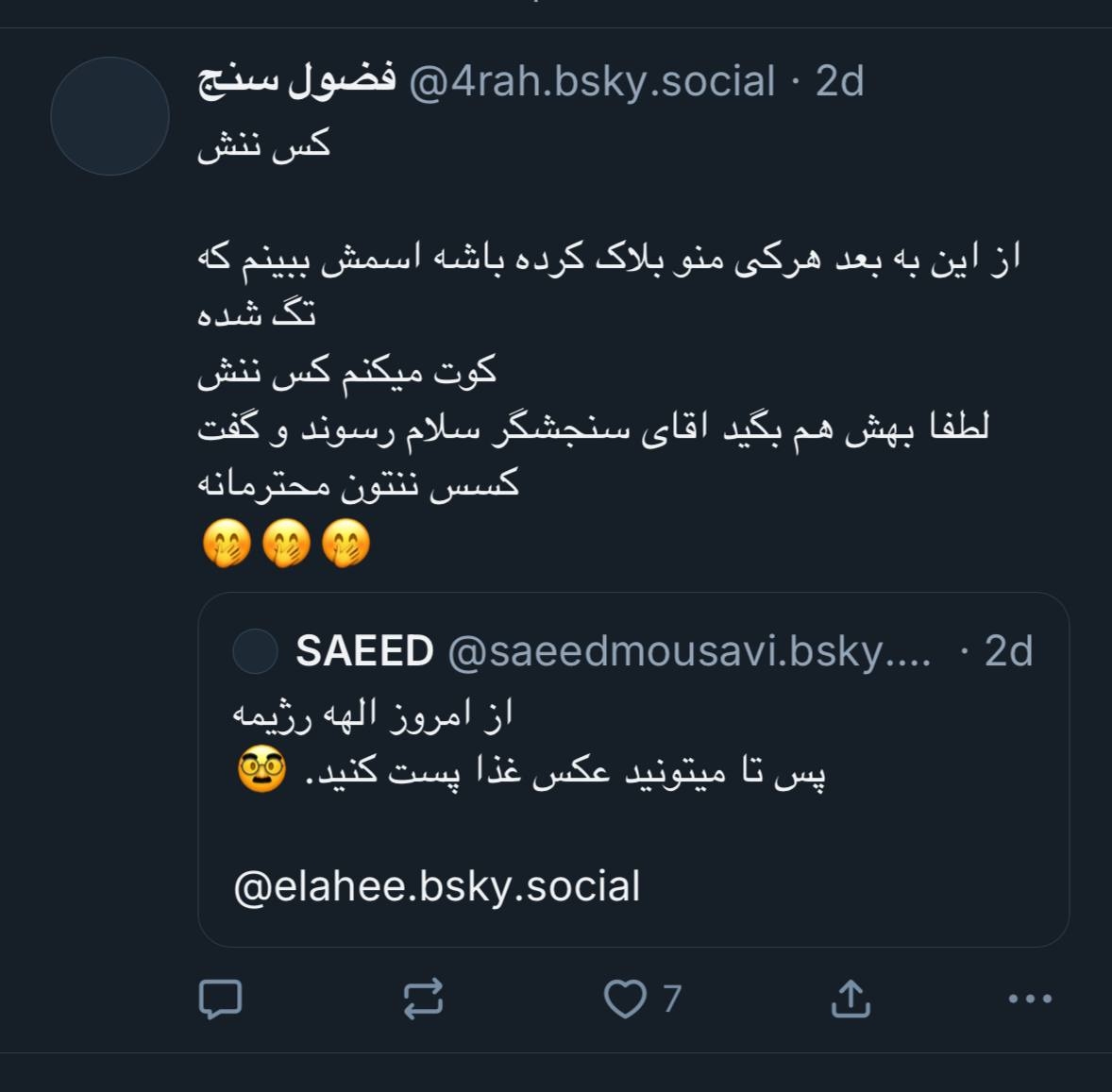Image resolution: width=1112 pixels, height=1092 pixels.
Task: Open the post author's round avatar
Action: (x=110, y=116)
